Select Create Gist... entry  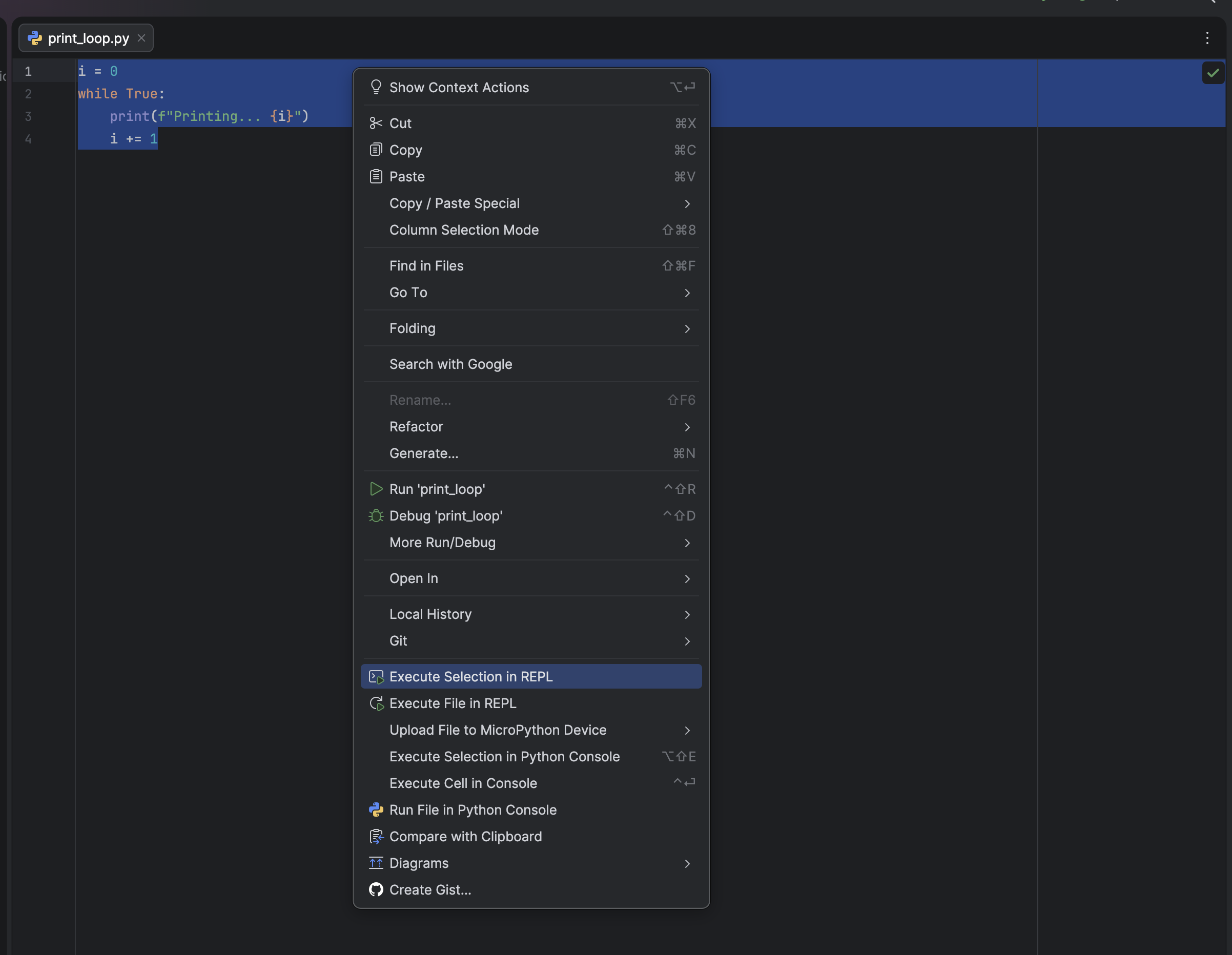tap(531, 889)
